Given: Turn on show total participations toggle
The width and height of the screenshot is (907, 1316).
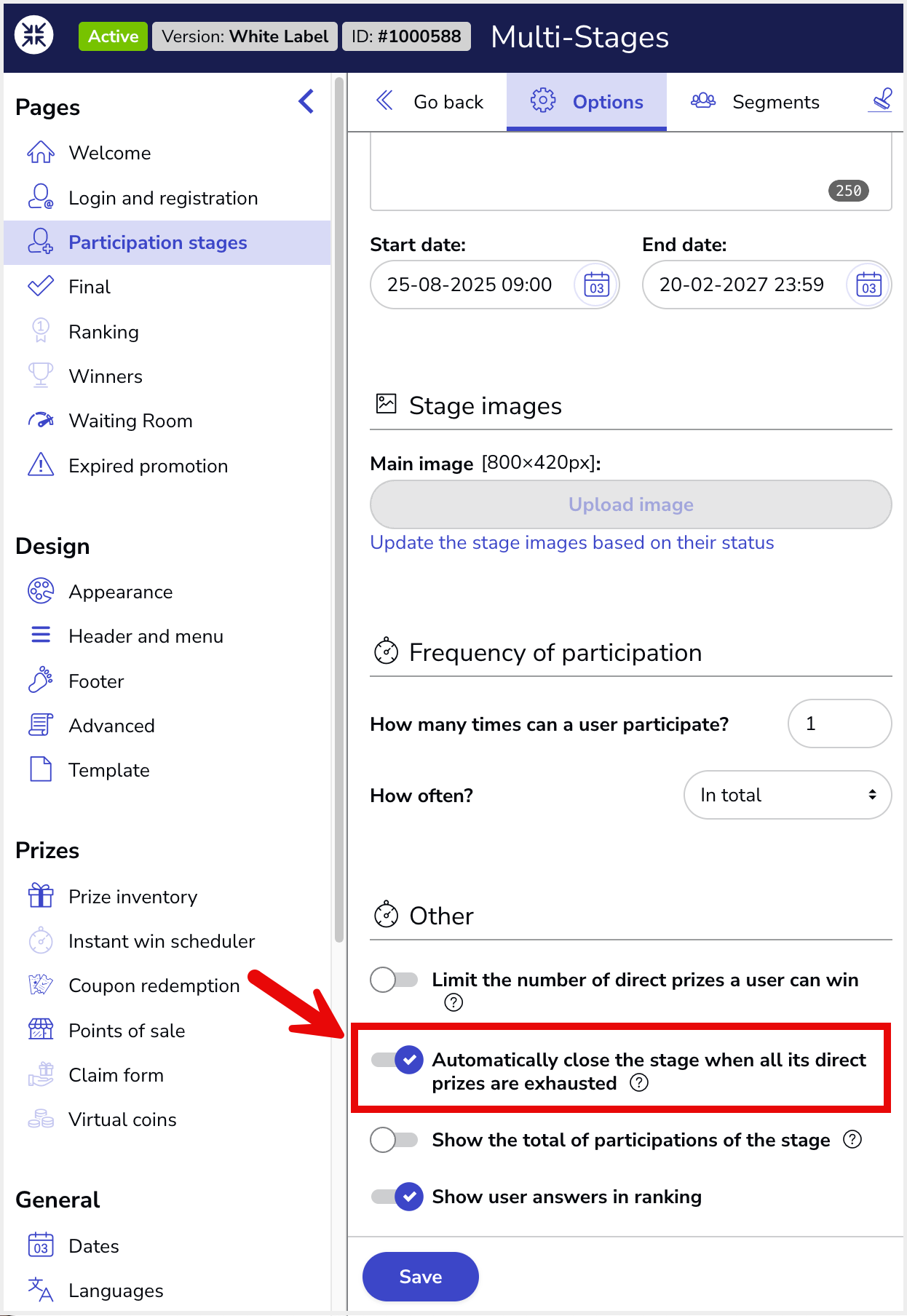Looking at the screenshot, I should (x=395, y=1140).
